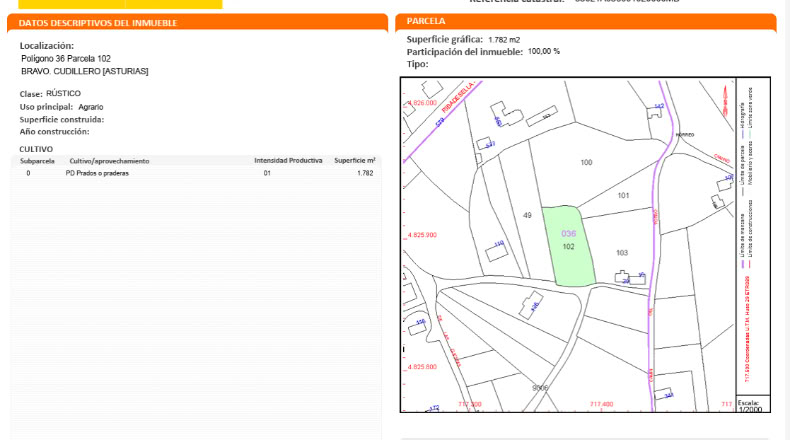Image resolution: width=790 pixels, height=440 pixels.
Task: Click the 'Superficie m²' column header
Action: click(x=355, y=161)
